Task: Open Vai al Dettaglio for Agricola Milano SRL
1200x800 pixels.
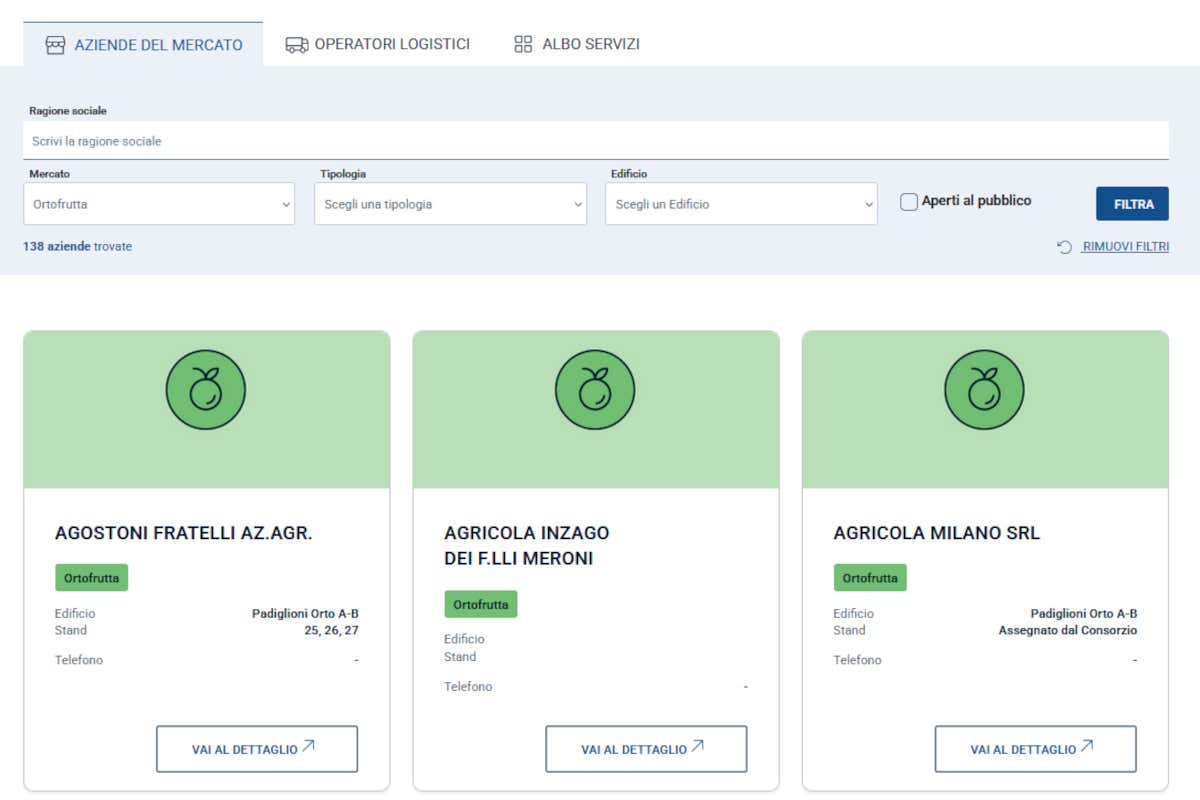Action: pos(1034,748)
